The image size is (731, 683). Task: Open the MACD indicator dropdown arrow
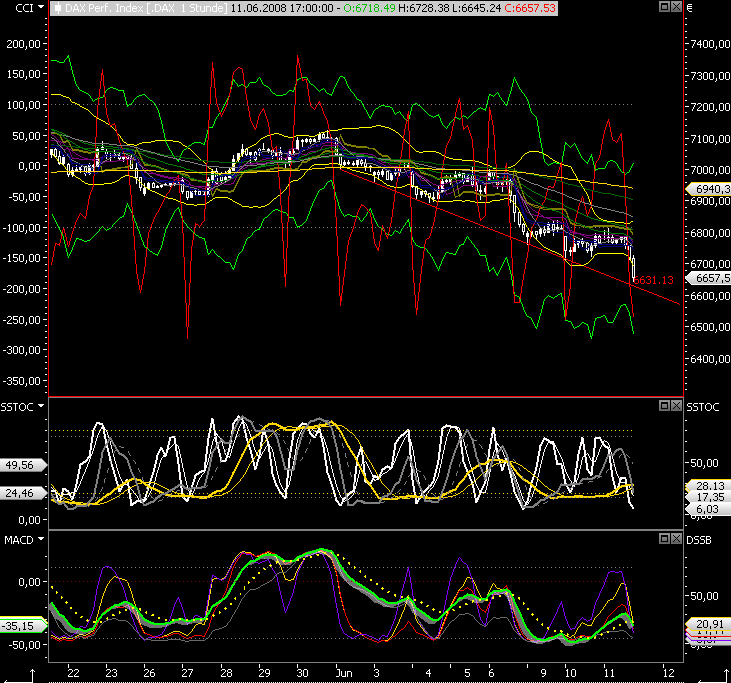(41, 539)
